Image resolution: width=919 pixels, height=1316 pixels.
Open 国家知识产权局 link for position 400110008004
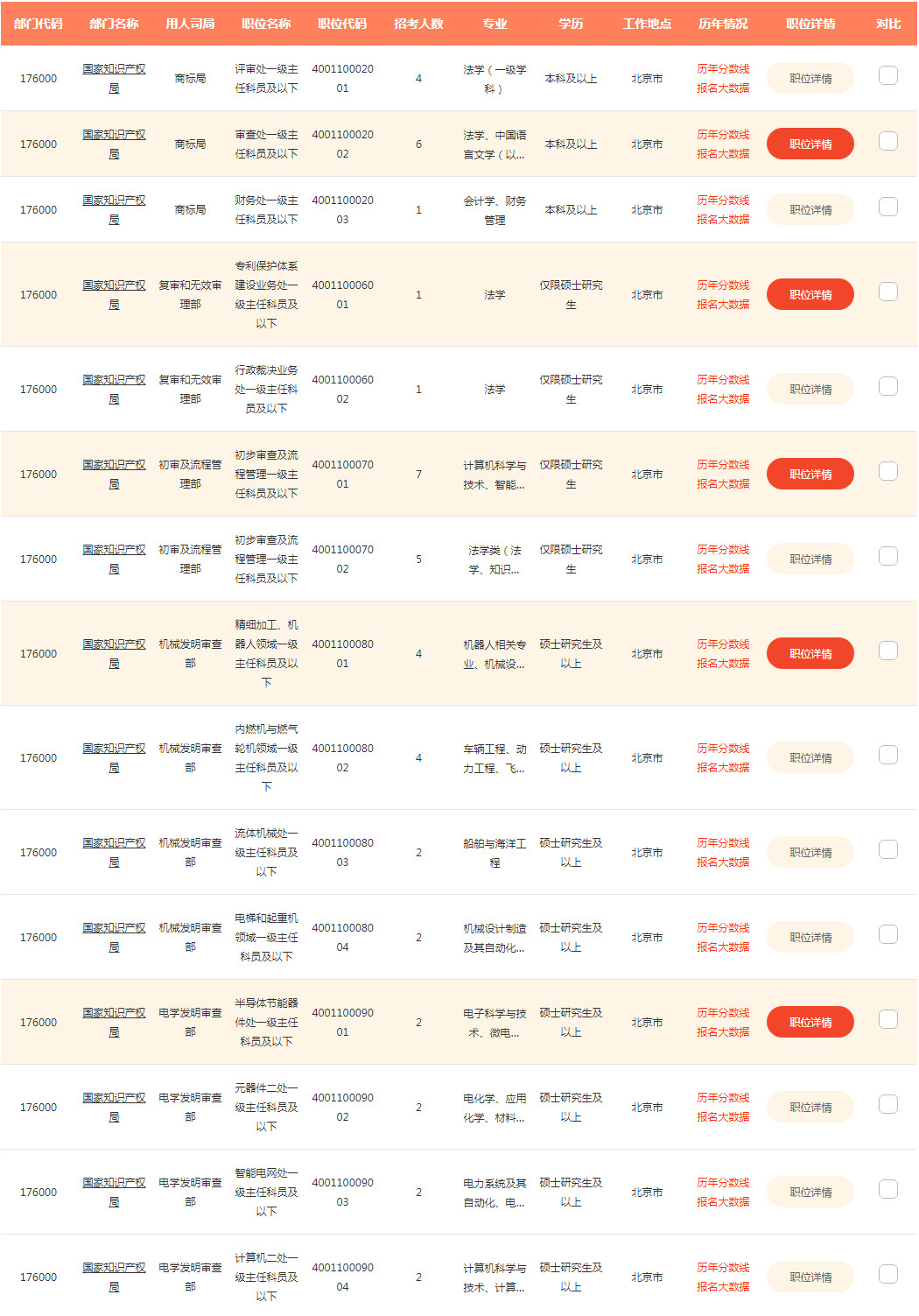(x=114, y=937)
